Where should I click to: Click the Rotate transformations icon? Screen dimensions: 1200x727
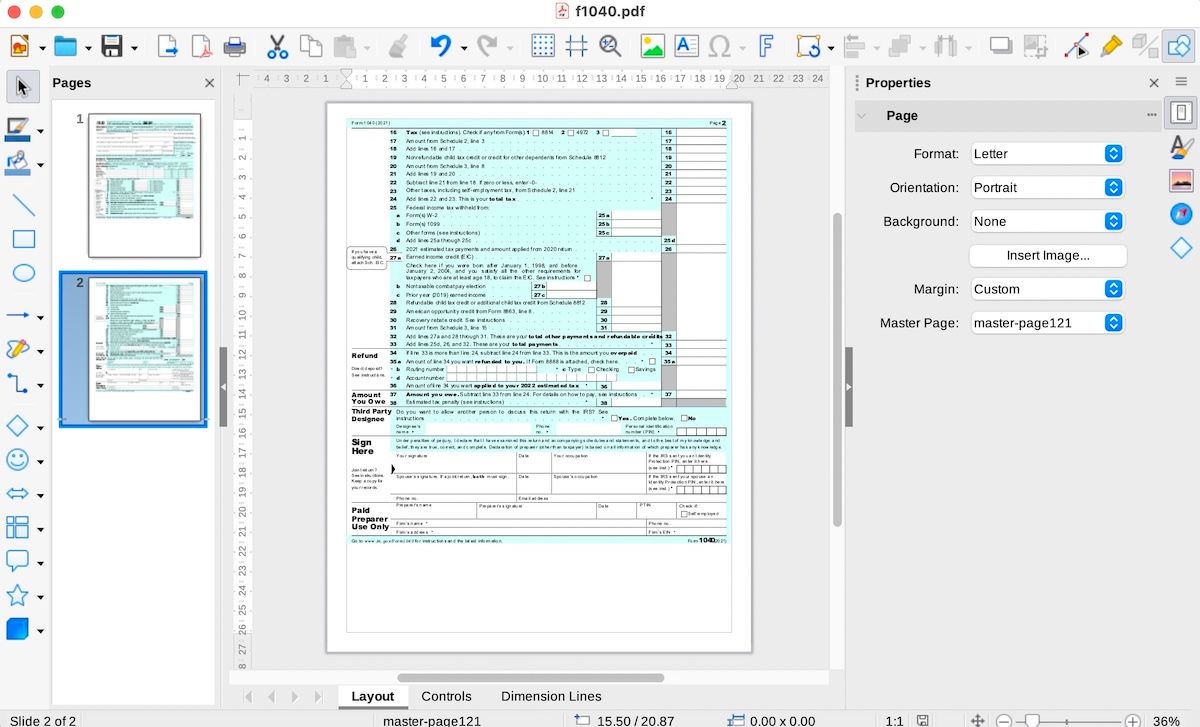pyautogui.click(x=808, y=46)
